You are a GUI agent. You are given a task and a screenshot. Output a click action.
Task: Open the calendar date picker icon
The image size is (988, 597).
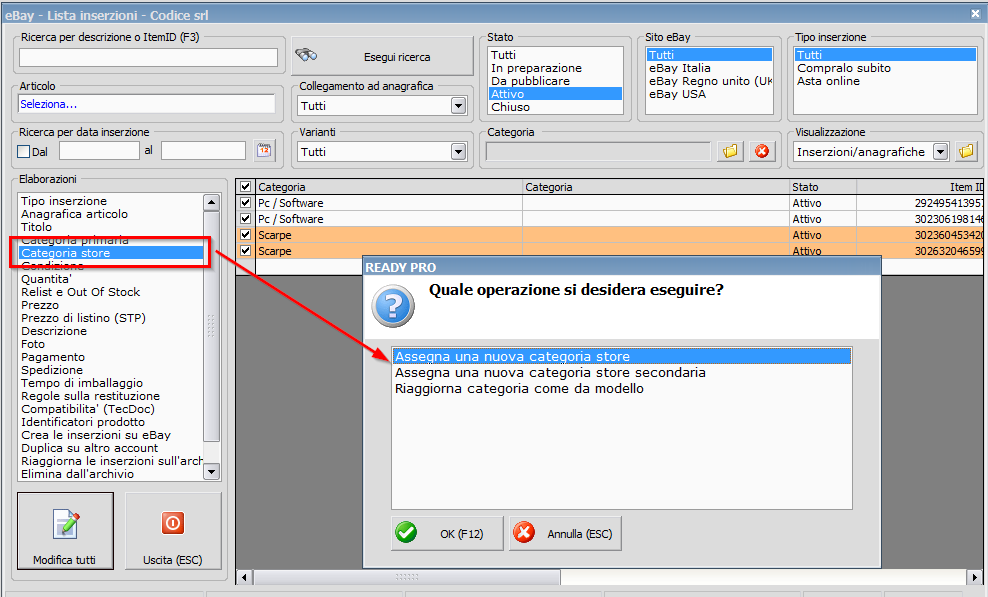coord(265,151)
